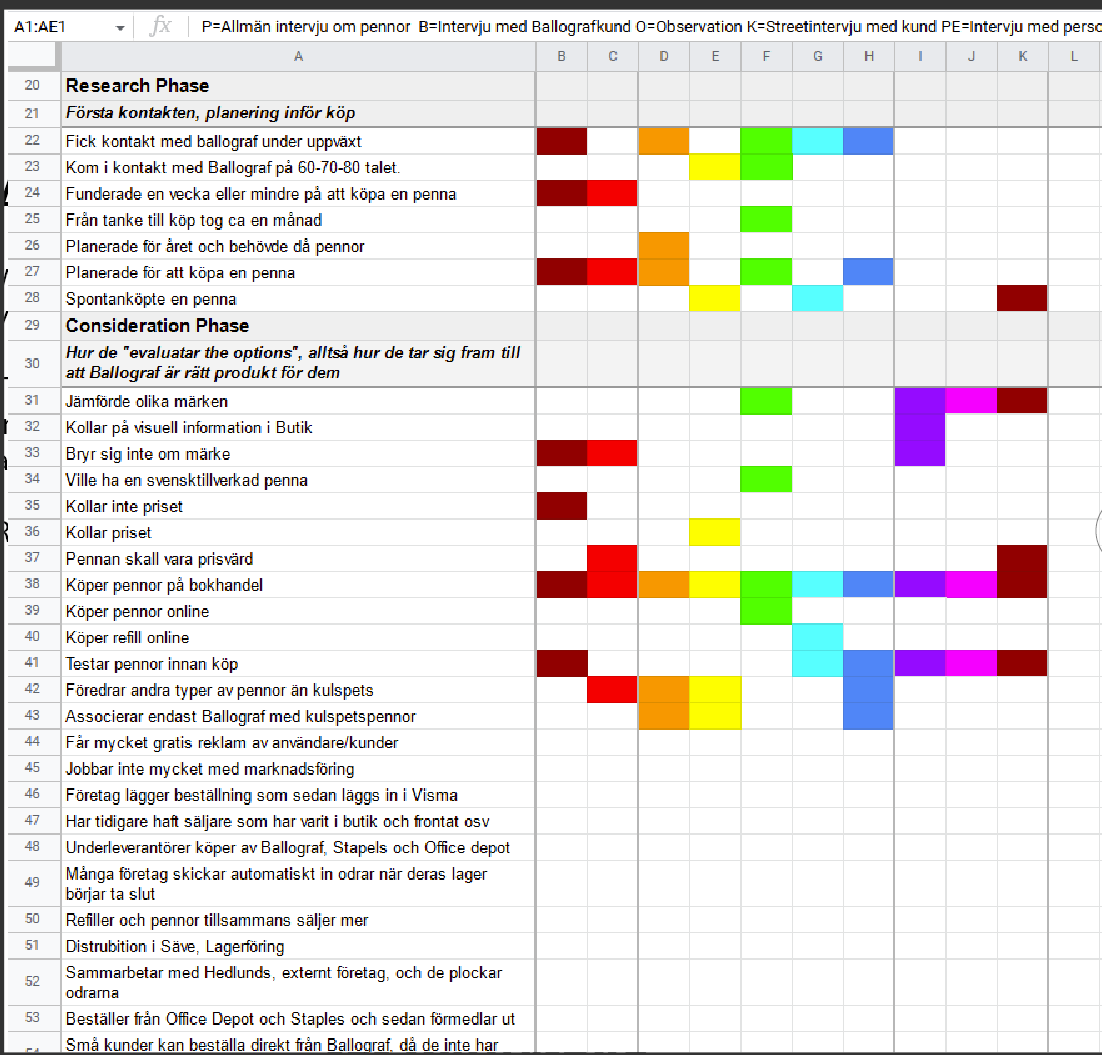Click the "Research Phase" heading cell
This screenshot has width=1102, height=1055.
point(299,86)
